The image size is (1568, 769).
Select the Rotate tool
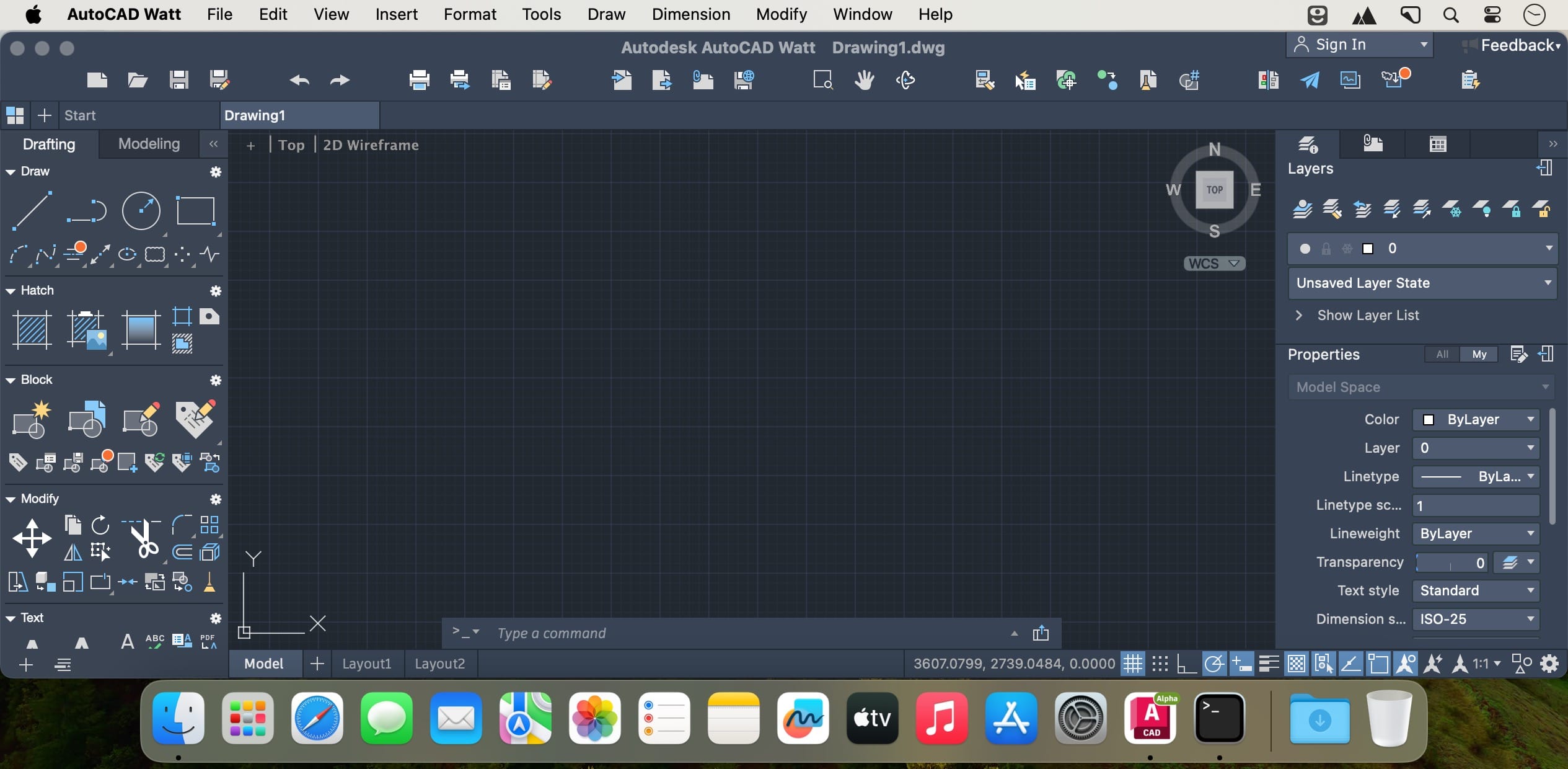pos(100,525)
